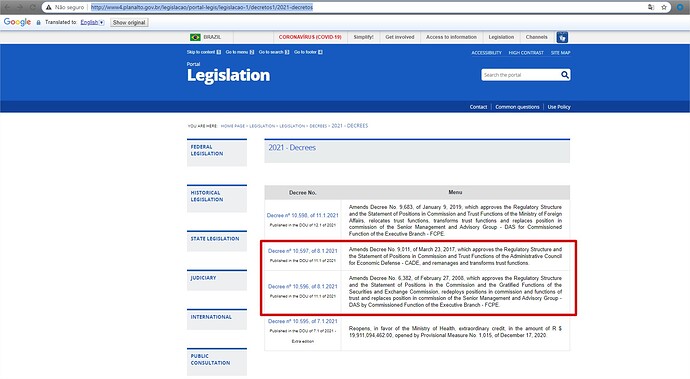
Task: Click the Menu column header
Action: pyautogui.click(x=455, y=192)
